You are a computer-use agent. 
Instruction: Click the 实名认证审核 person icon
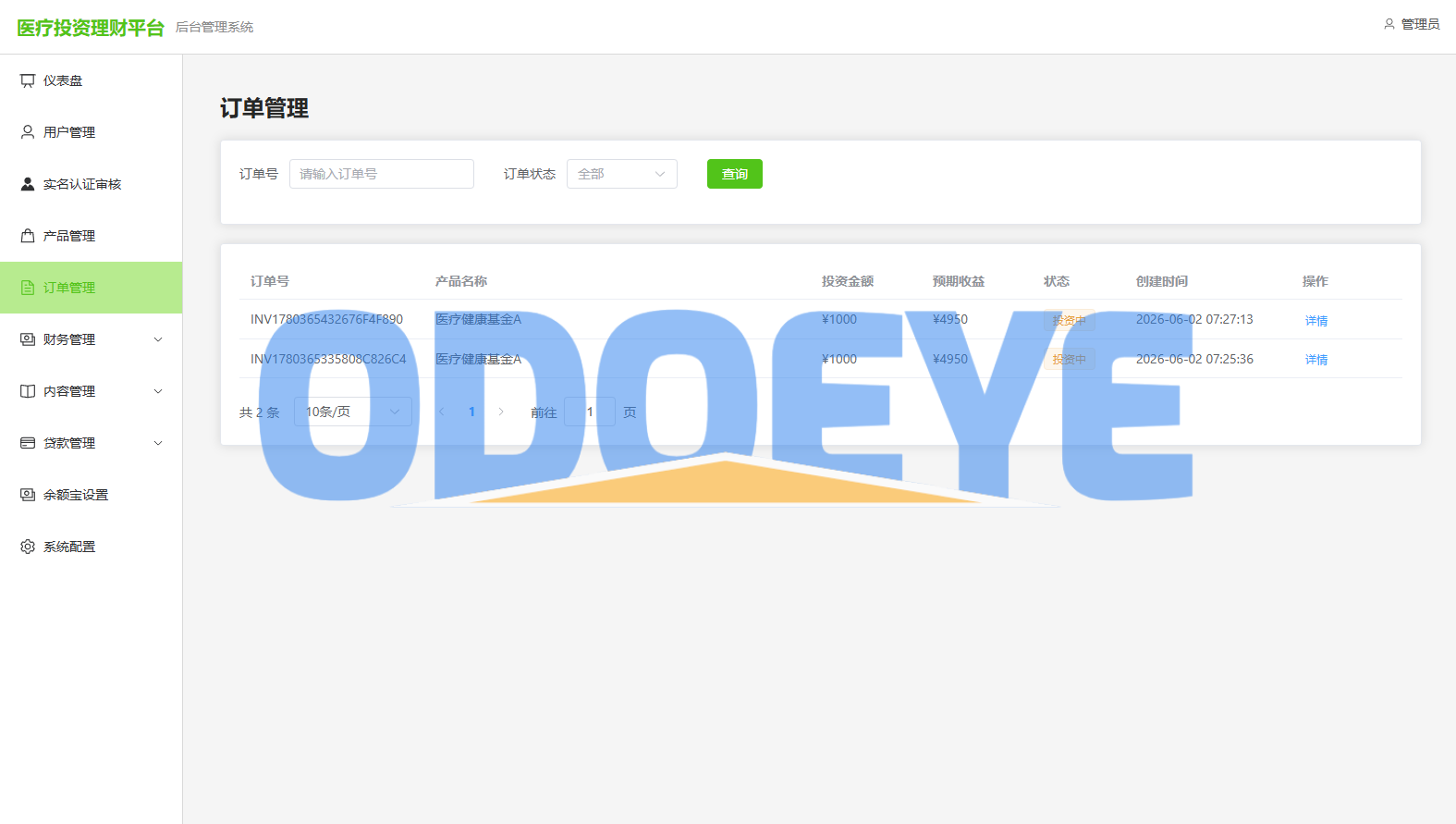[28, 184]
